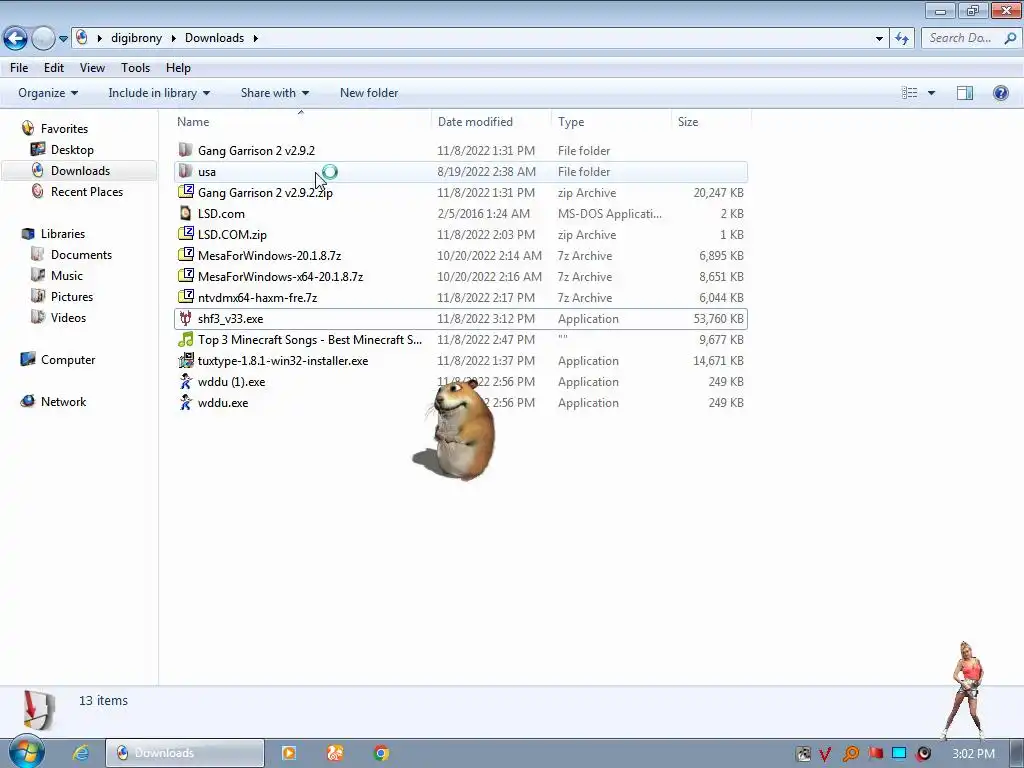Select Computer in navigation pane
Image resolution: width=1024 pixels, height=768 pixels.
pyautogui.click(x=68, y=359)
